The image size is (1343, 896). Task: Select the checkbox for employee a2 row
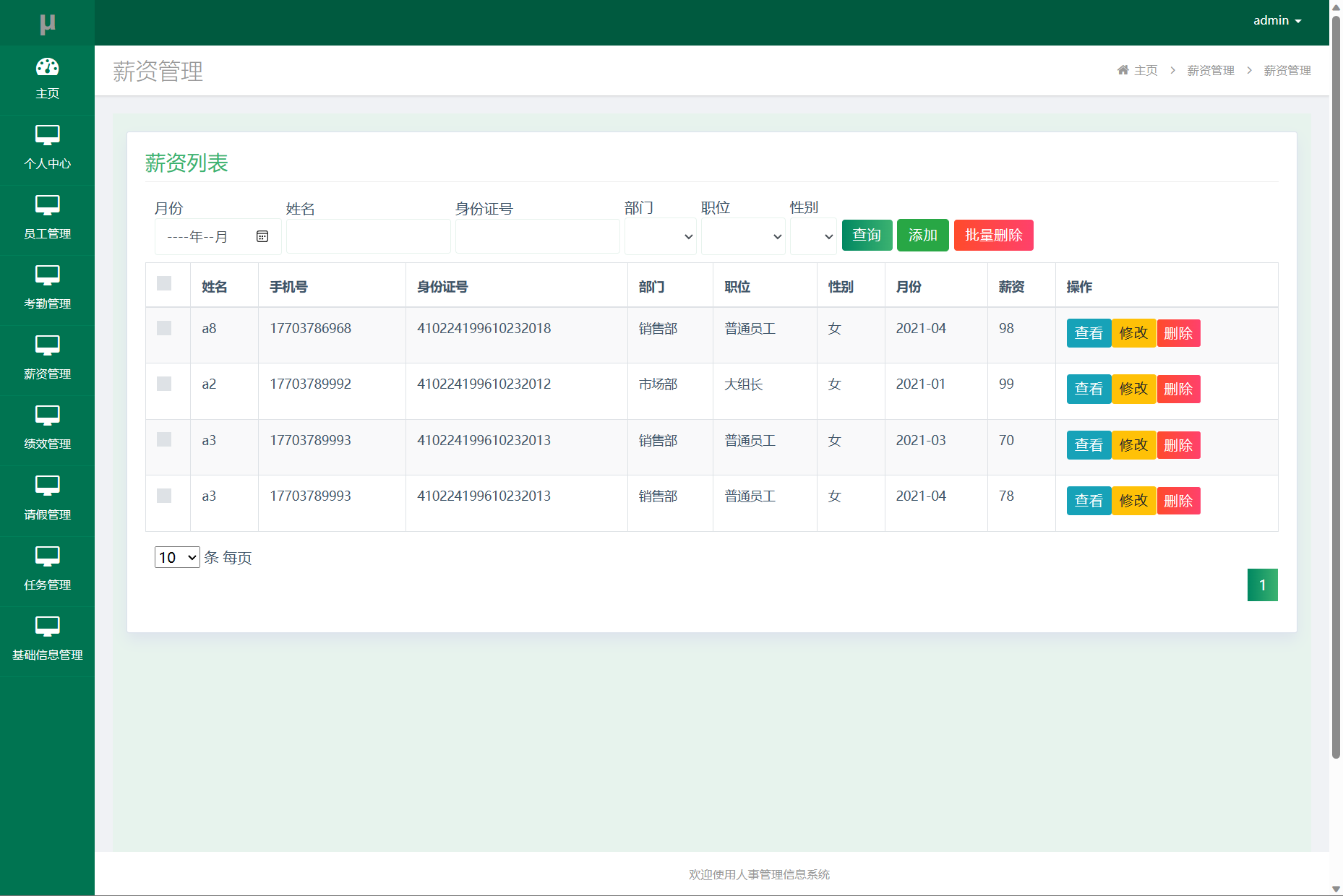164,384
